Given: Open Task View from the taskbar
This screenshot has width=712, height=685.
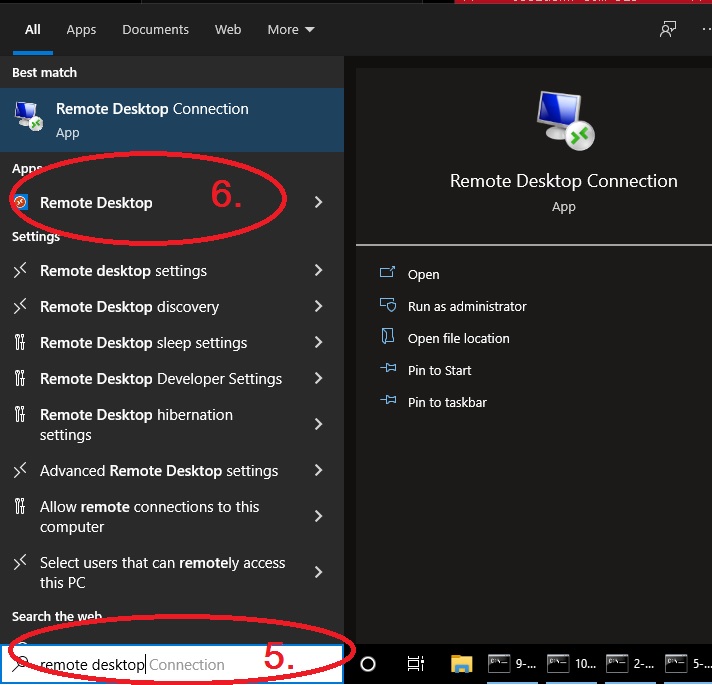Looking at the screenshot, I should [415, 664].
